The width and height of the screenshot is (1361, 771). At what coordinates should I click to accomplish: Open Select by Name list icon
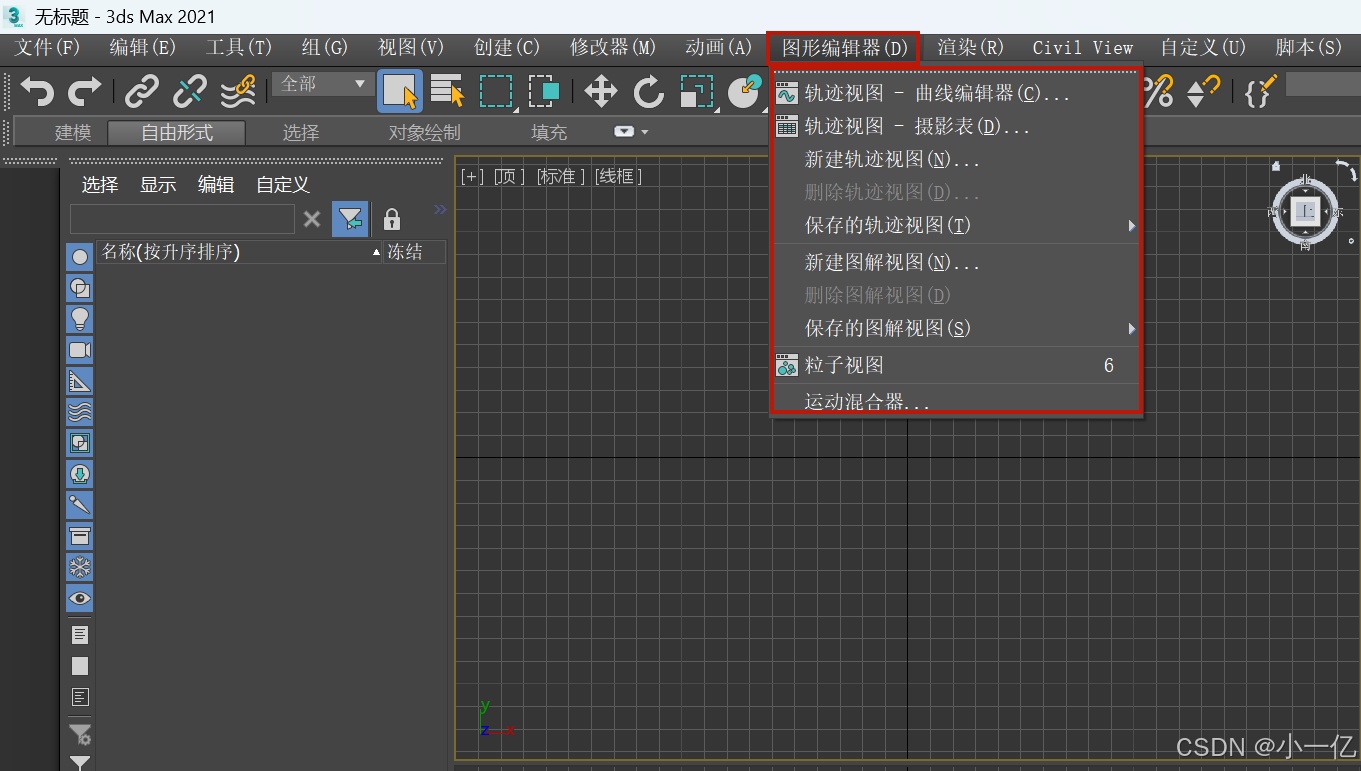click(448, 91)
